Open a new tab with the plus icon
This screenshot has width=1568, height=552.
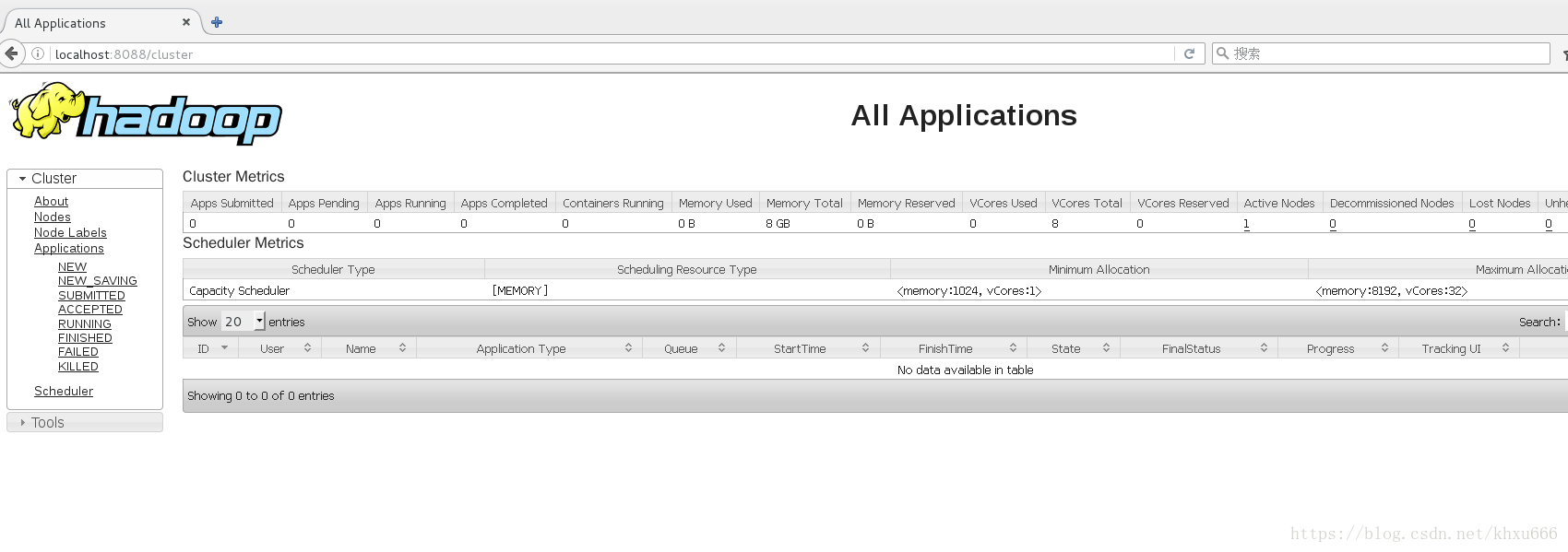coord(217,22)
